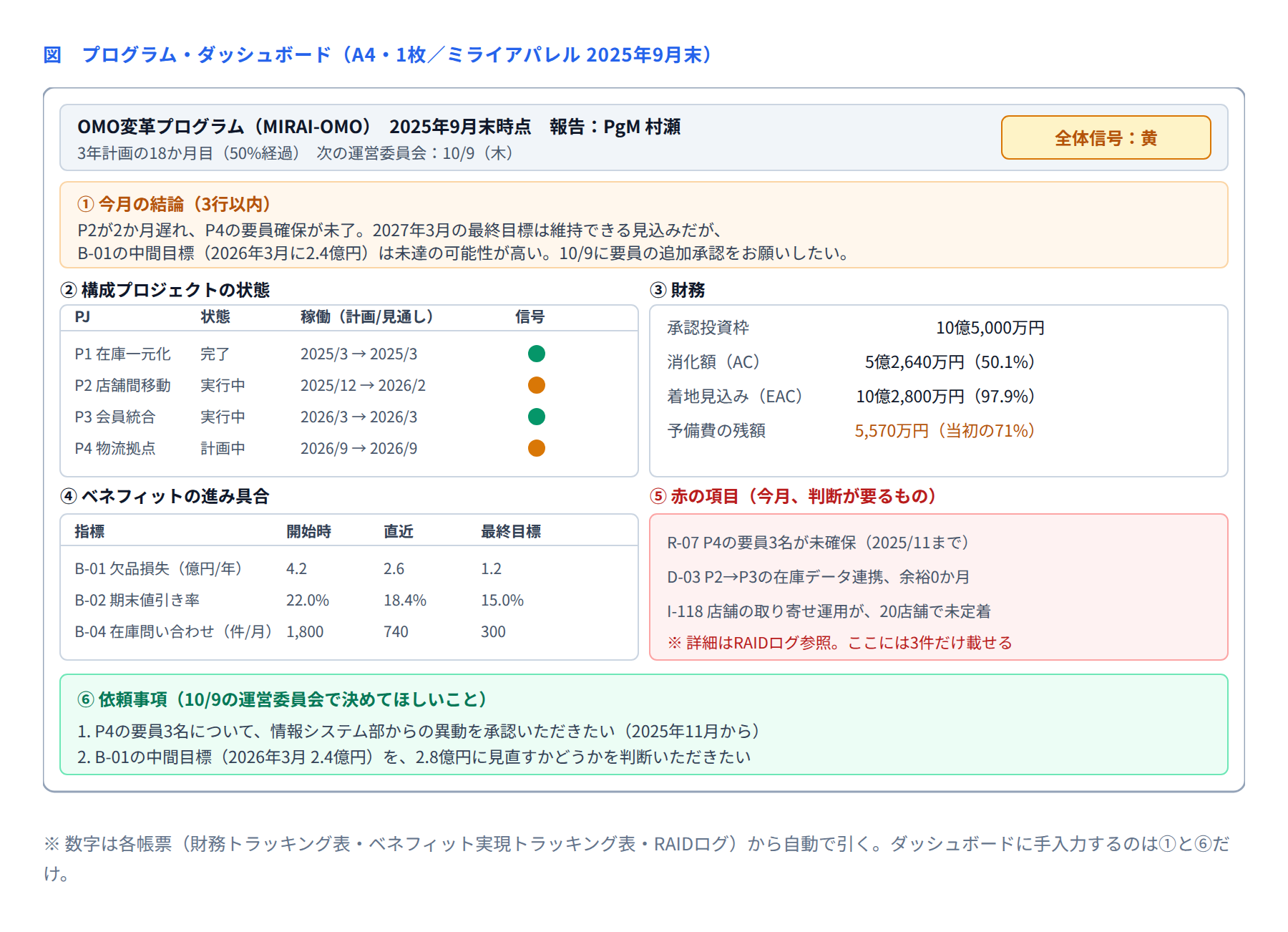Click the 承認投資枠 value 10億5,000万円

click(x=990, y=328)
